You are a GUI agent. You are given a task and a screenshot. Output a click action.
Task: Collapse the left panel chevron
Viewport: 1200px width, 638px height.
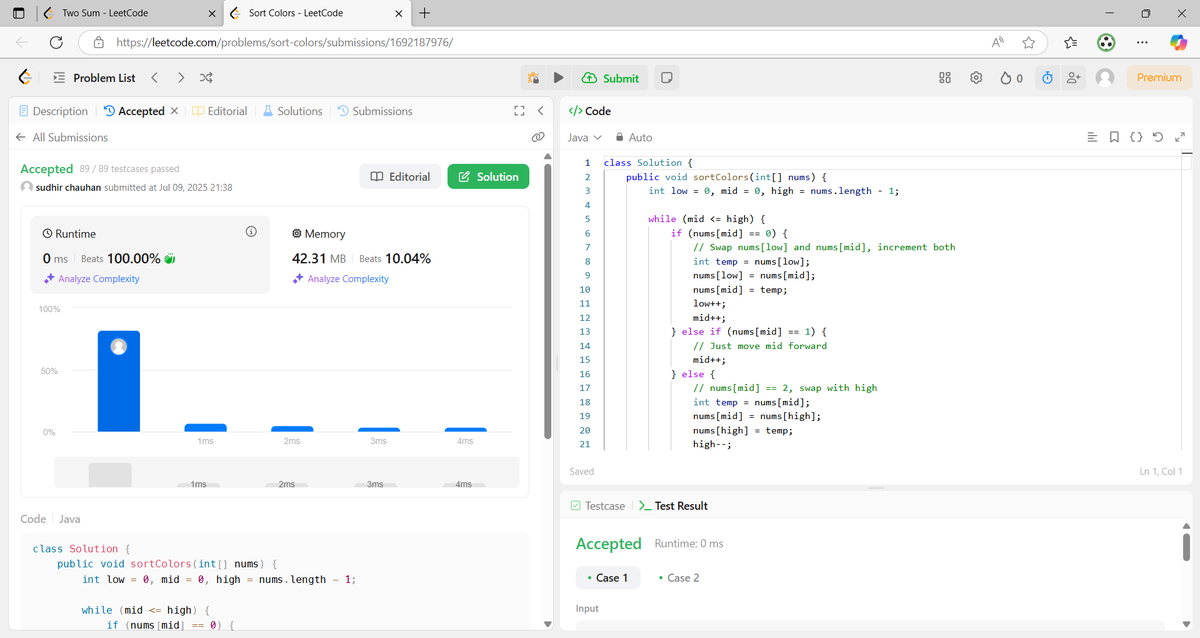pos(540,111)
